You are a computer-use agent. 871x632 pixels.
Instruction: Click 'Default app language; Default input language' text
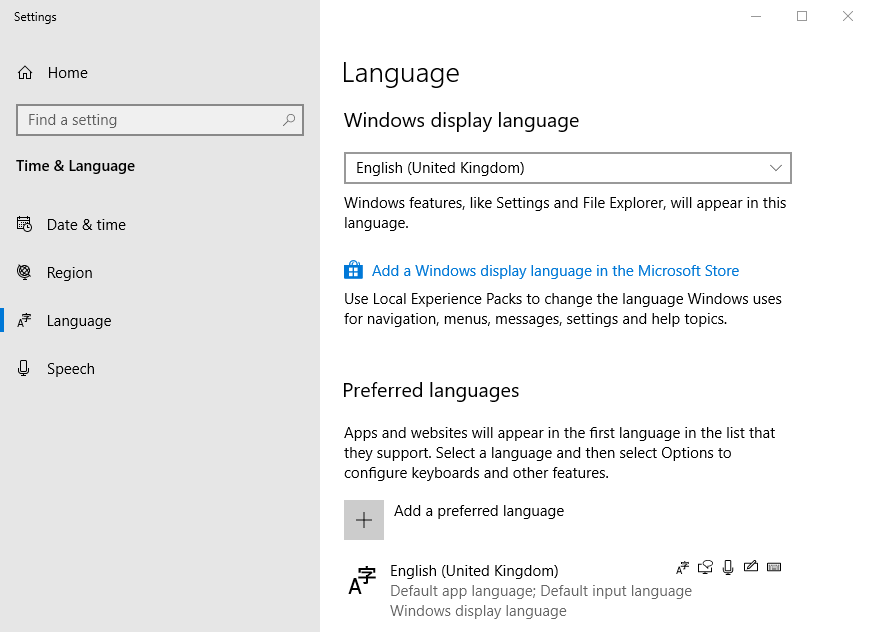(541, 591)
